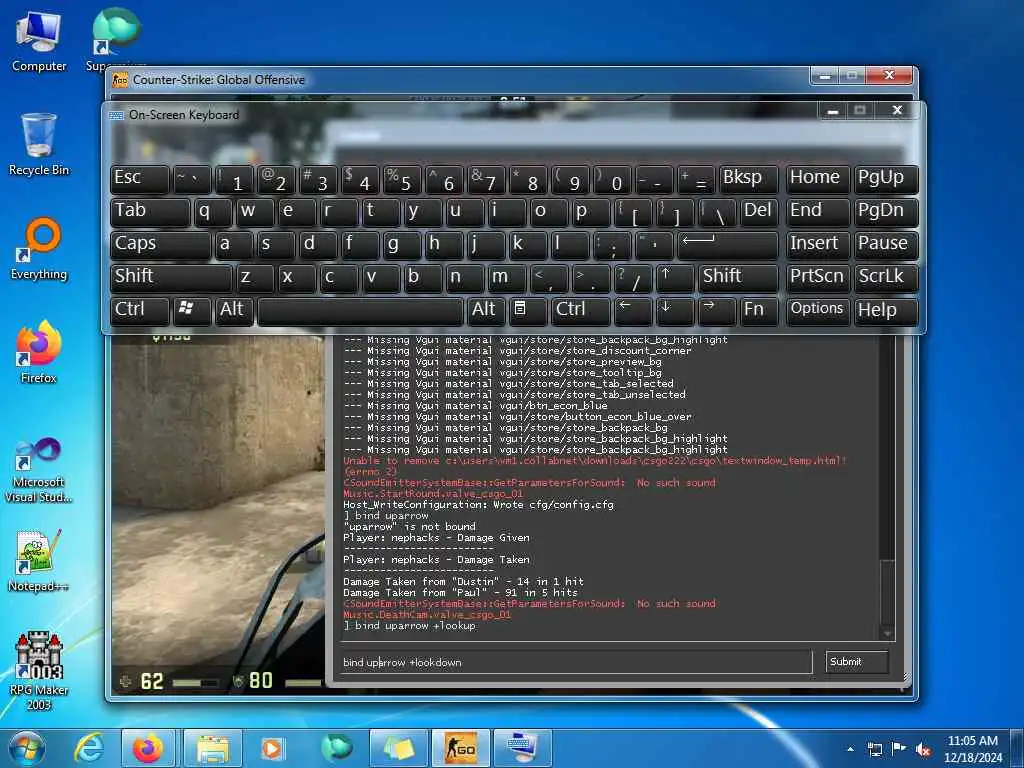
Task: Click the Show desktop strip on the taskbar
Action: 1017,748
